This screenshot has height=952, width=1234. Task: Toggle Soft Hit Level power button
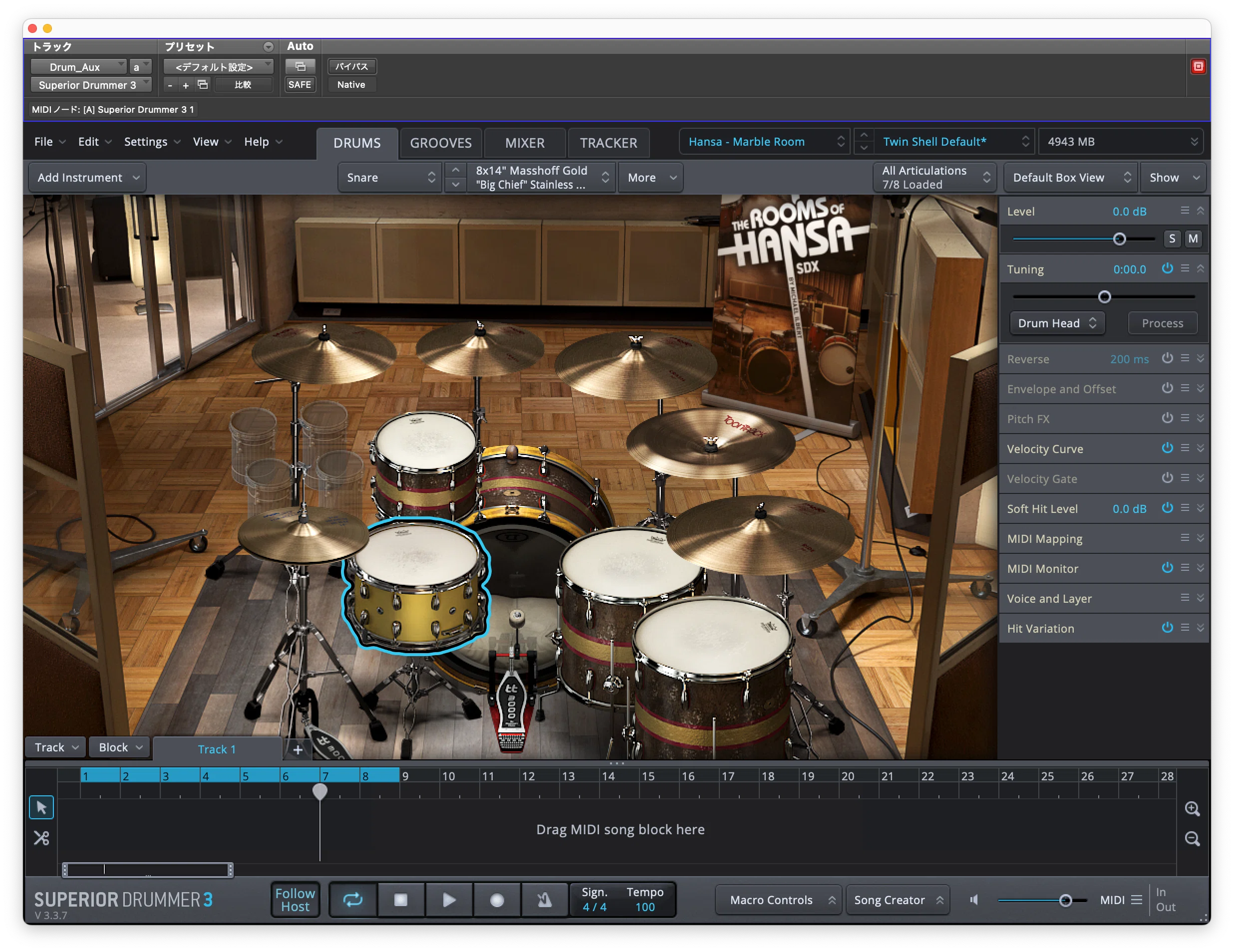[1167, 508]
